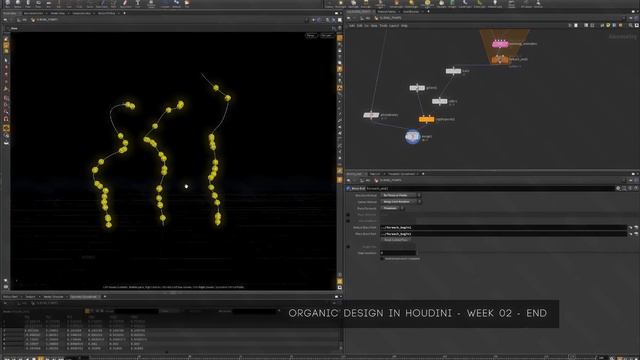640x360 pixels.
Task: Select the Font shelf tool
Action: click(138, 4)
